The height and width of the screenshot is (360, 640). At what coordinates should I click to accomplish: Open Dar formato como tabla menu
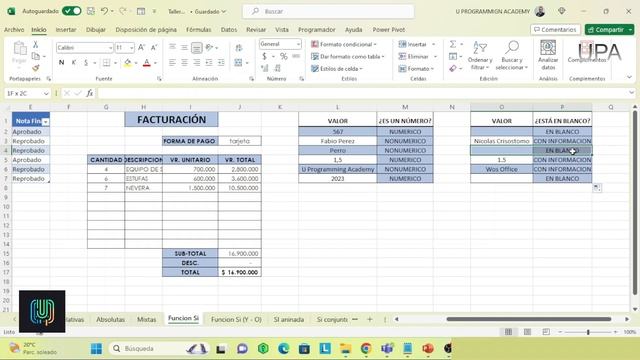point(348,56)
